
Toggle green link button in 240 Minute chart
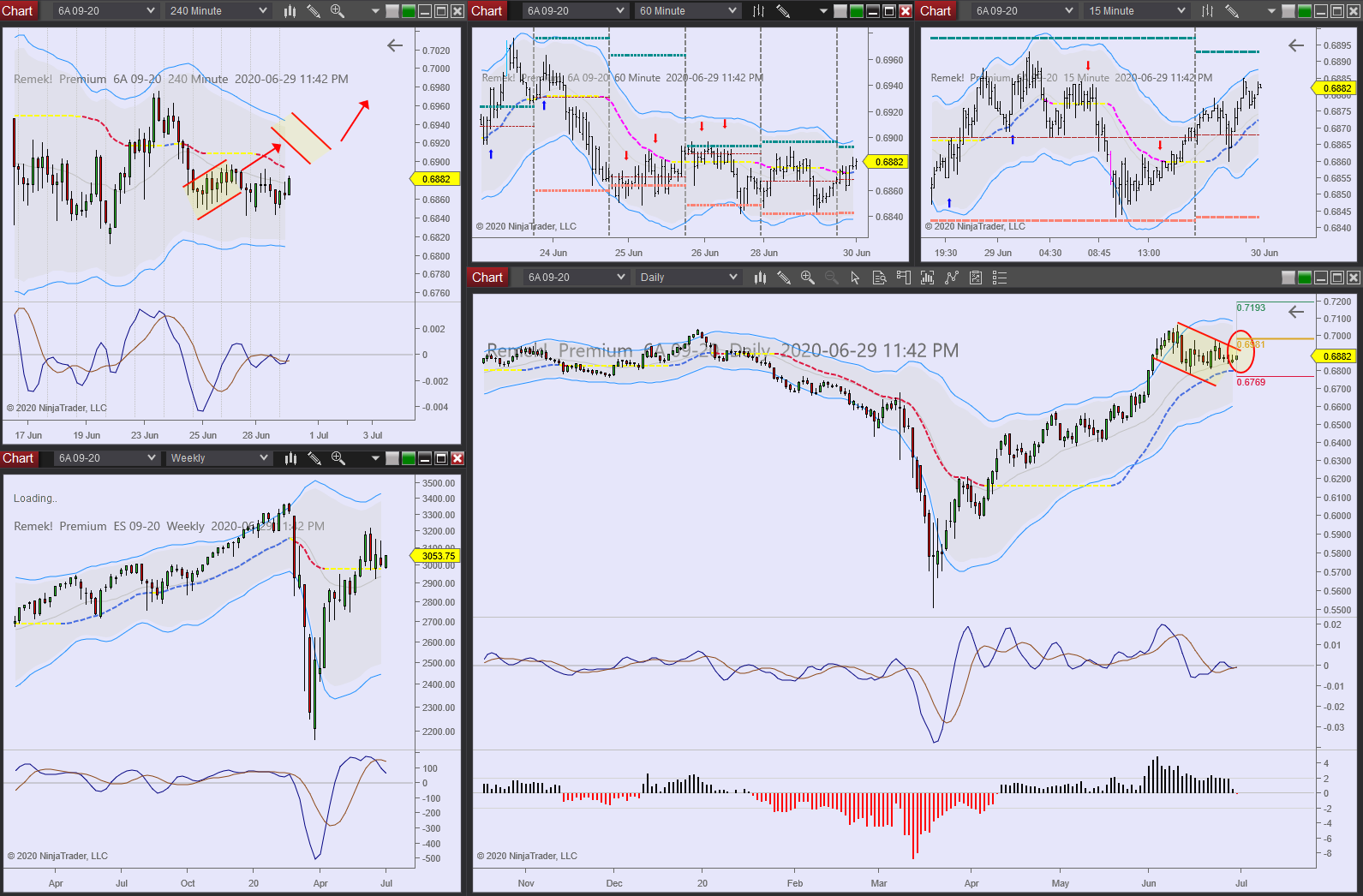pyautogui.click(x=409, y=11)
